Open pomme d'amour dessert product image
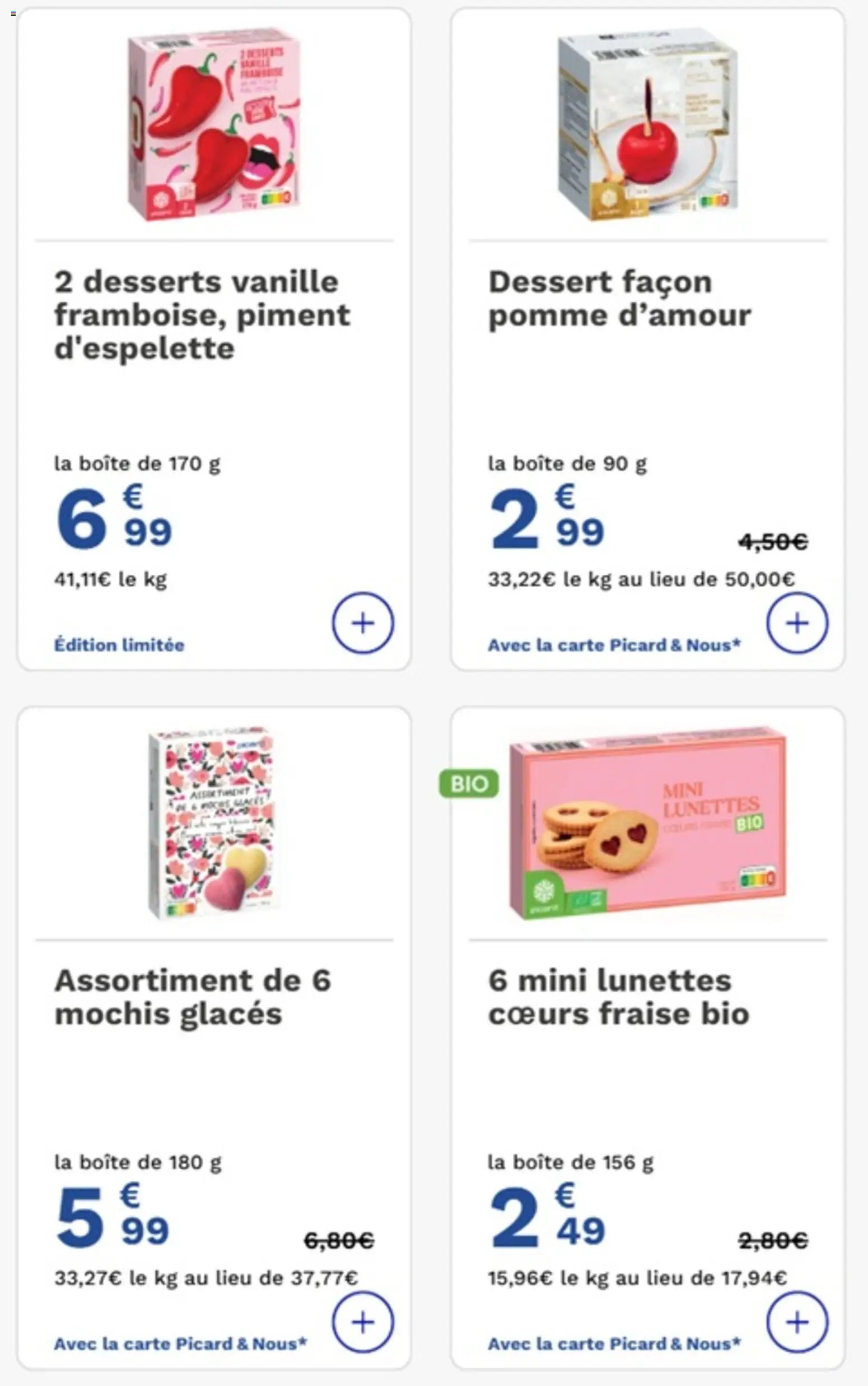Screen dimensions: 868x1386 click(647, 124)
